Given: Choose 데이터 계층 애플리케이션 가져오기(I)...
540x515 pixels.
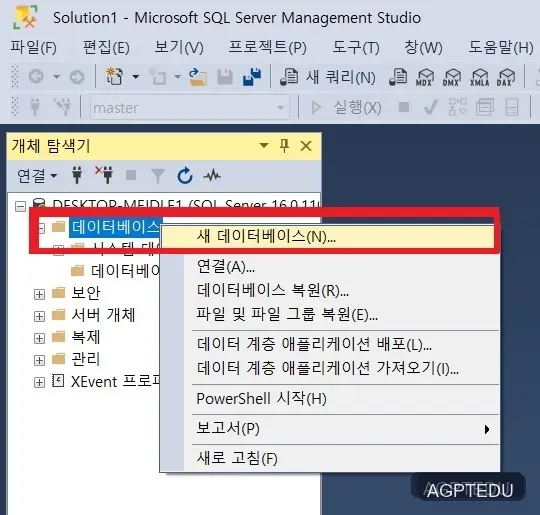Looking at the screenshot, I should (330, 368).
